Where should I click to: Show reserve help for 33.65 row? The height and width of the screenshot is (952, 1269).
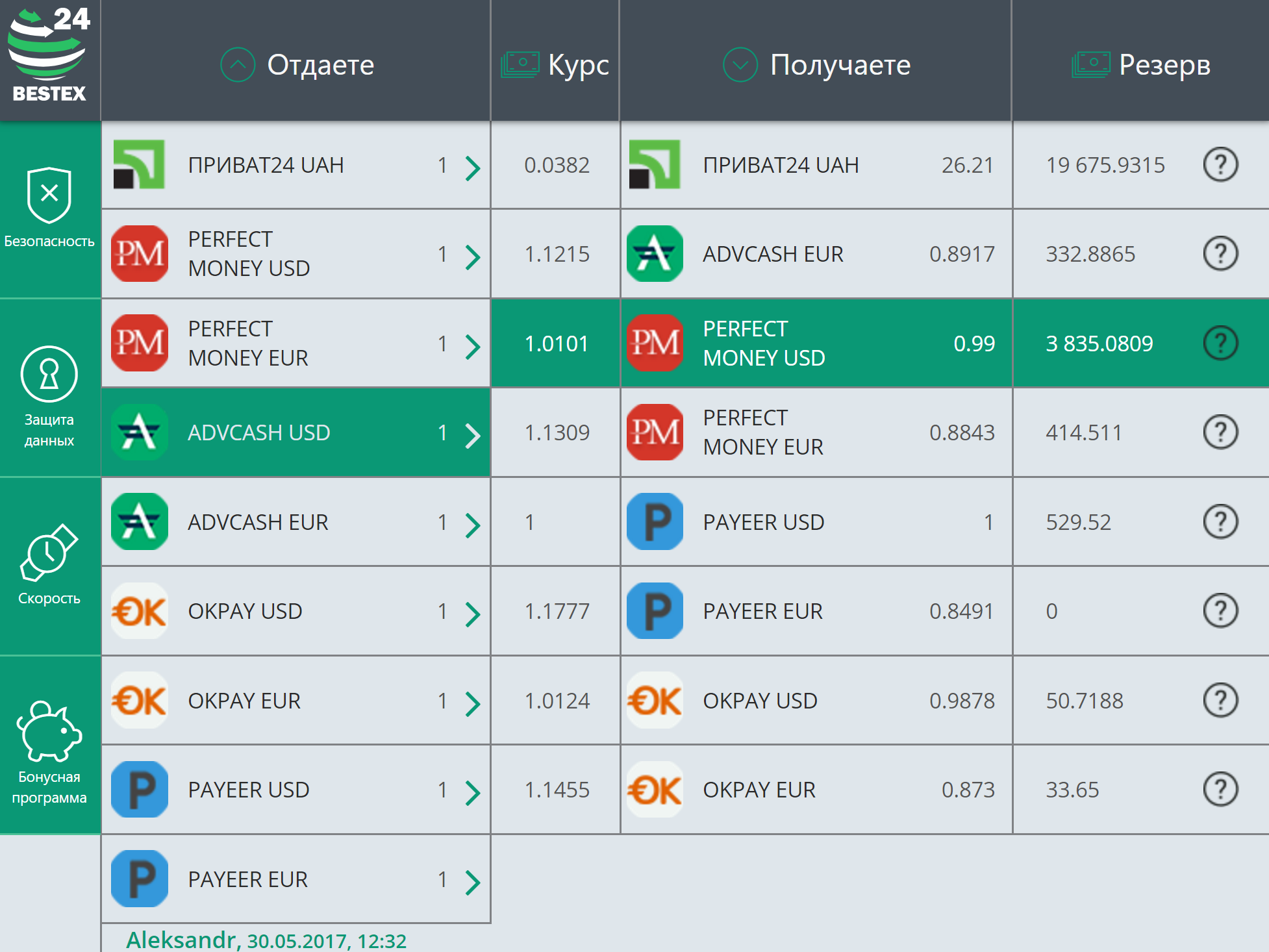click(x=1221, y=789)
